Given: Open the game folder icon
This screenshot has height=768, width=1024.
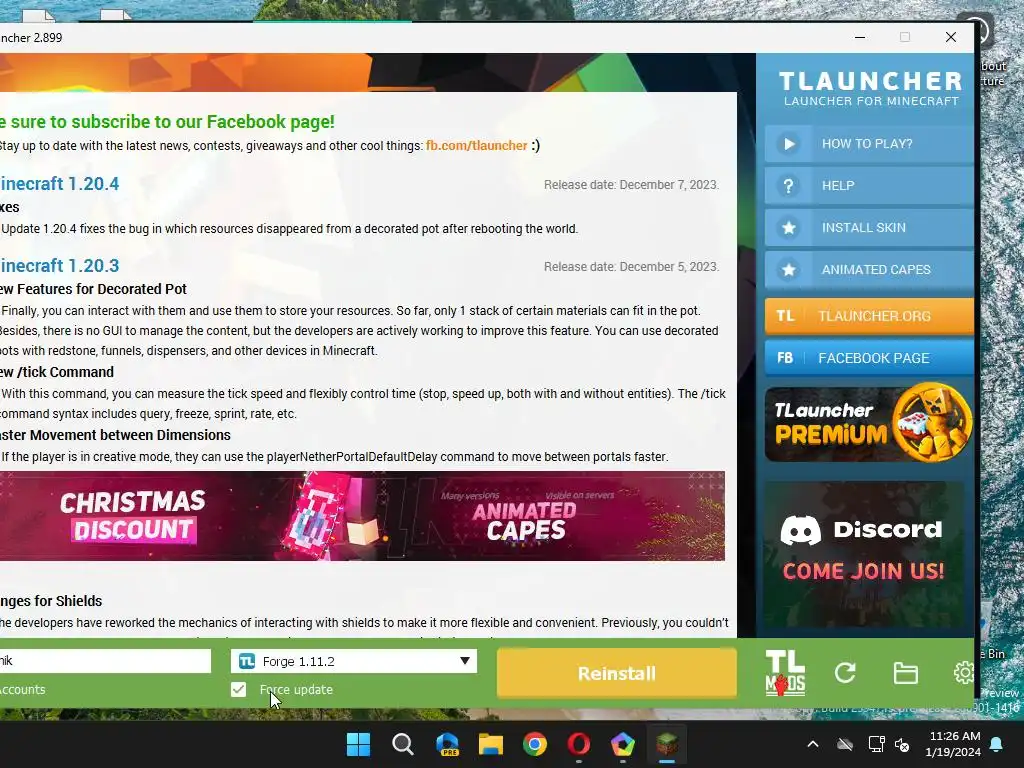Looking at the screenshot, I should click(x=905, y=673).
